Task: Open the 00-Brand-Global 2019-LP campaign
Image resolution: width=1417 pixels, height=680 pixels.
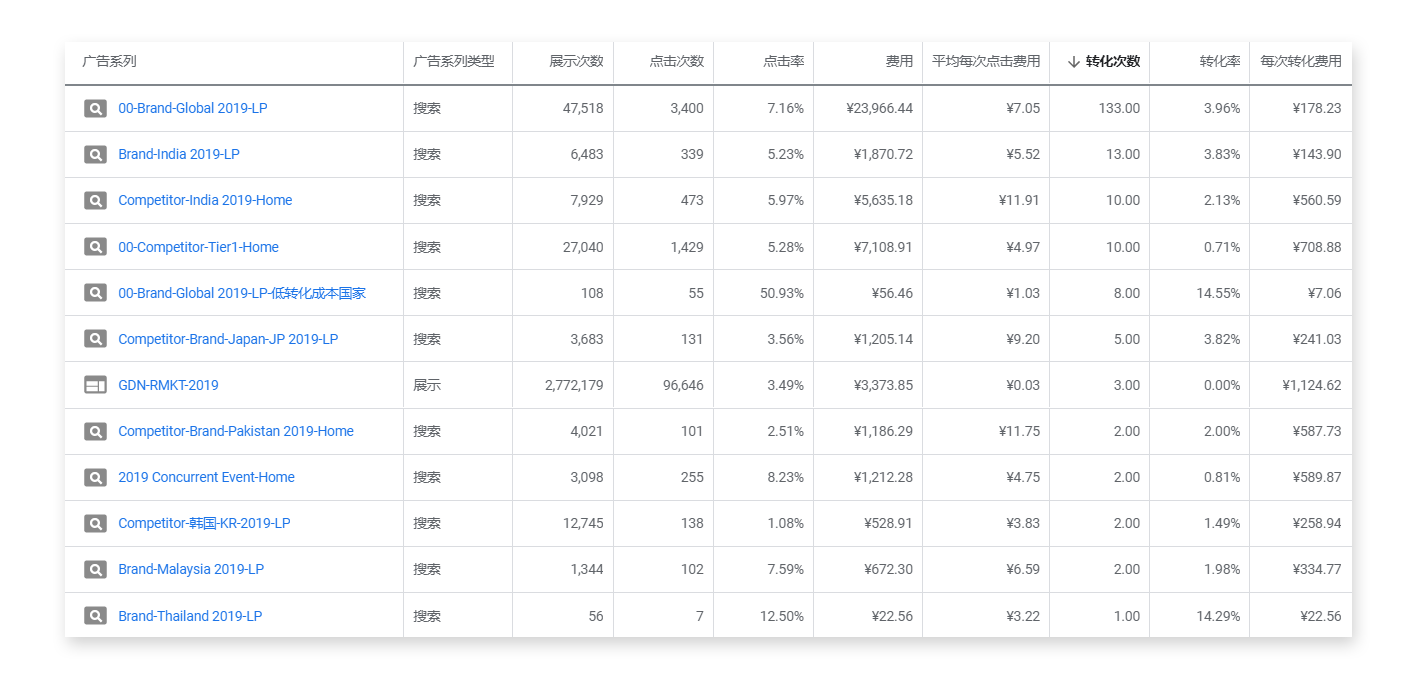Action: pos(193,108)
